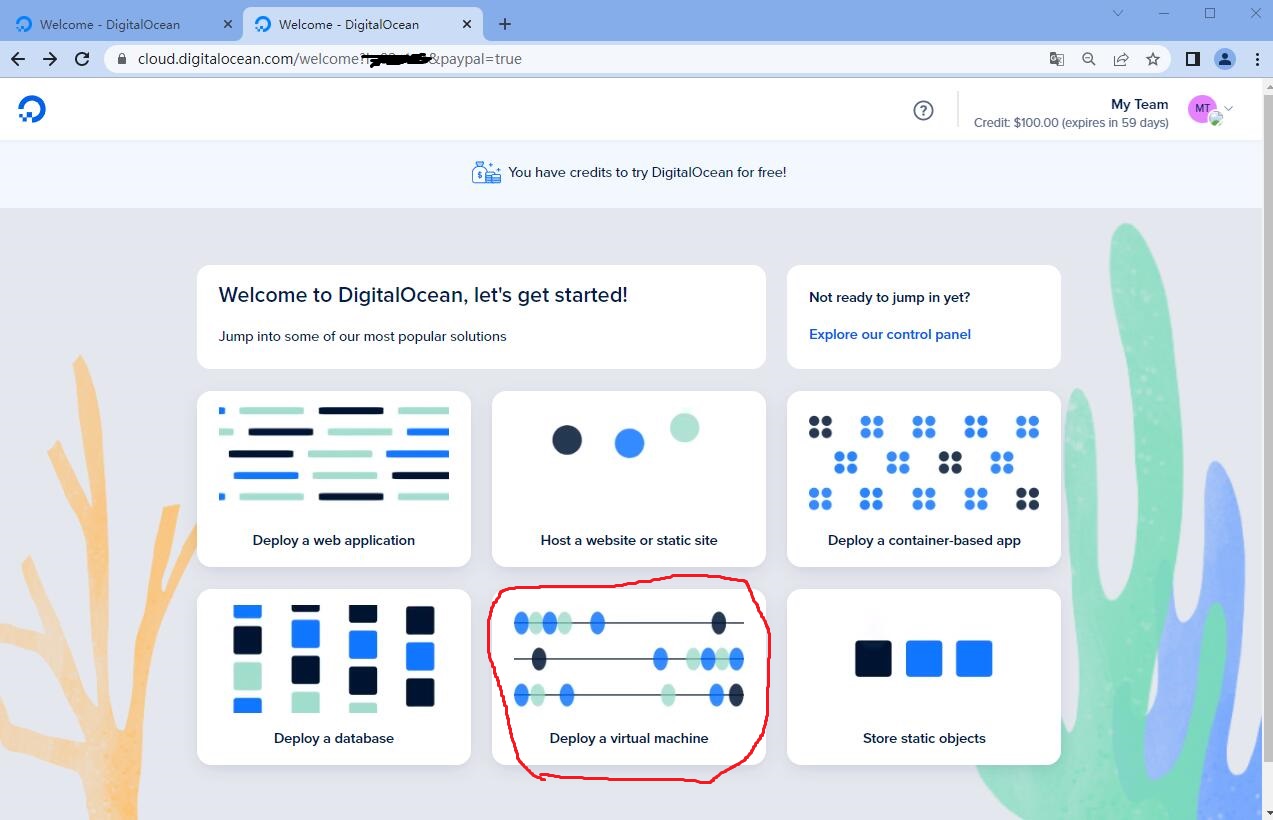
Task: Select the Deploy a virtual machine card
Action: [x=629, y=677]
